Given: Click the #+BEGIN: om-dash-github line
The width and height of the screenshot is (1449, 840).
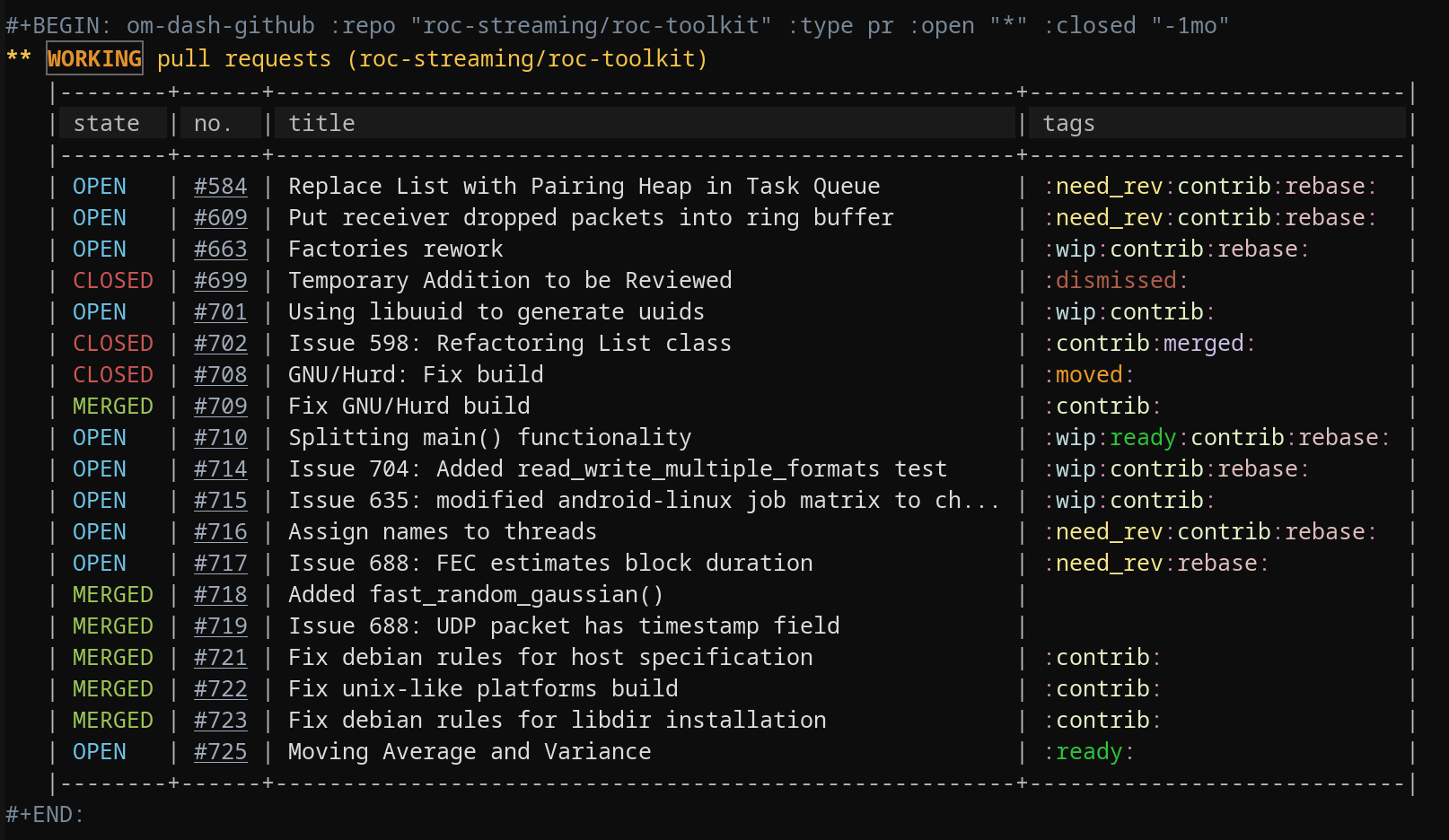Looking at the screenshot, I should [618, 25].
